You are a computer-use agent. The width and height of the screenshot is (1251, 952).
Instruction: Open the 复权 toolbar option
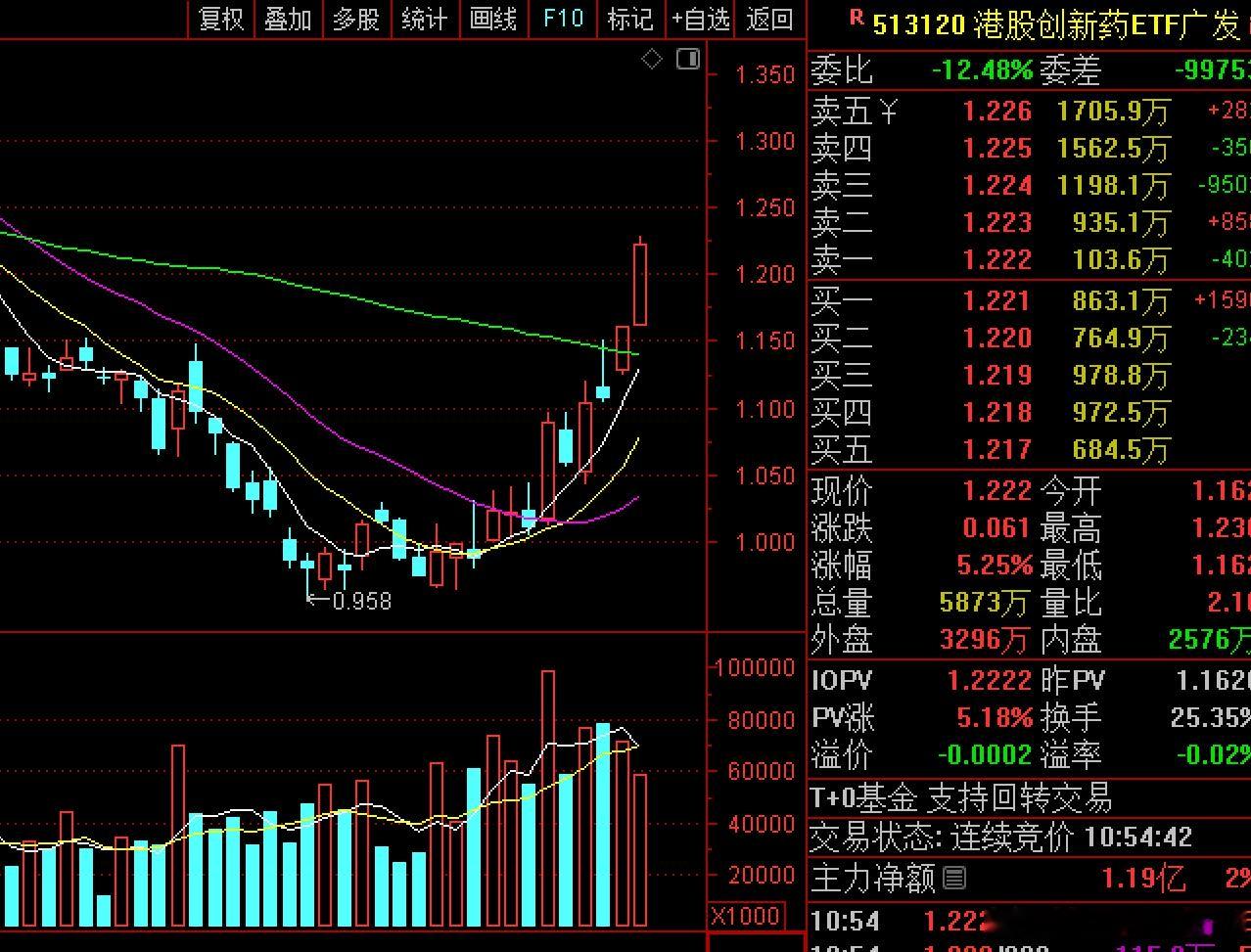coord(221,19)
